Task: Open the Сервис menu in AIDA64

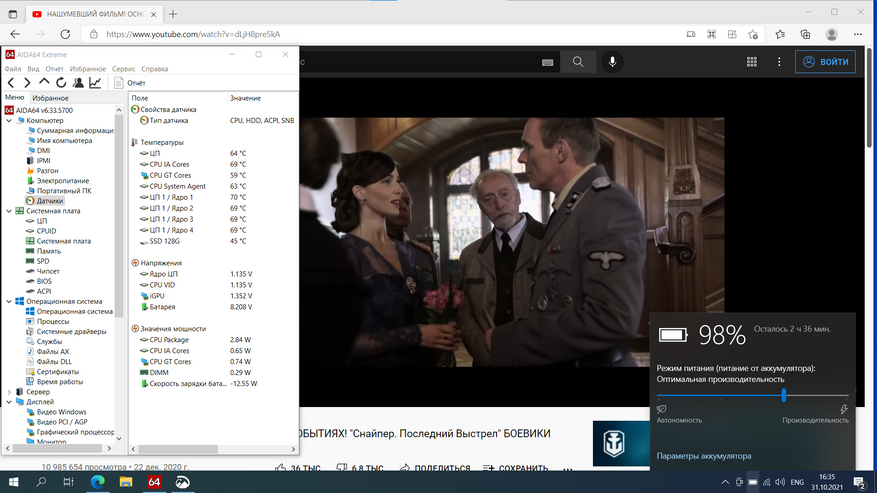Action: (124, 69)
